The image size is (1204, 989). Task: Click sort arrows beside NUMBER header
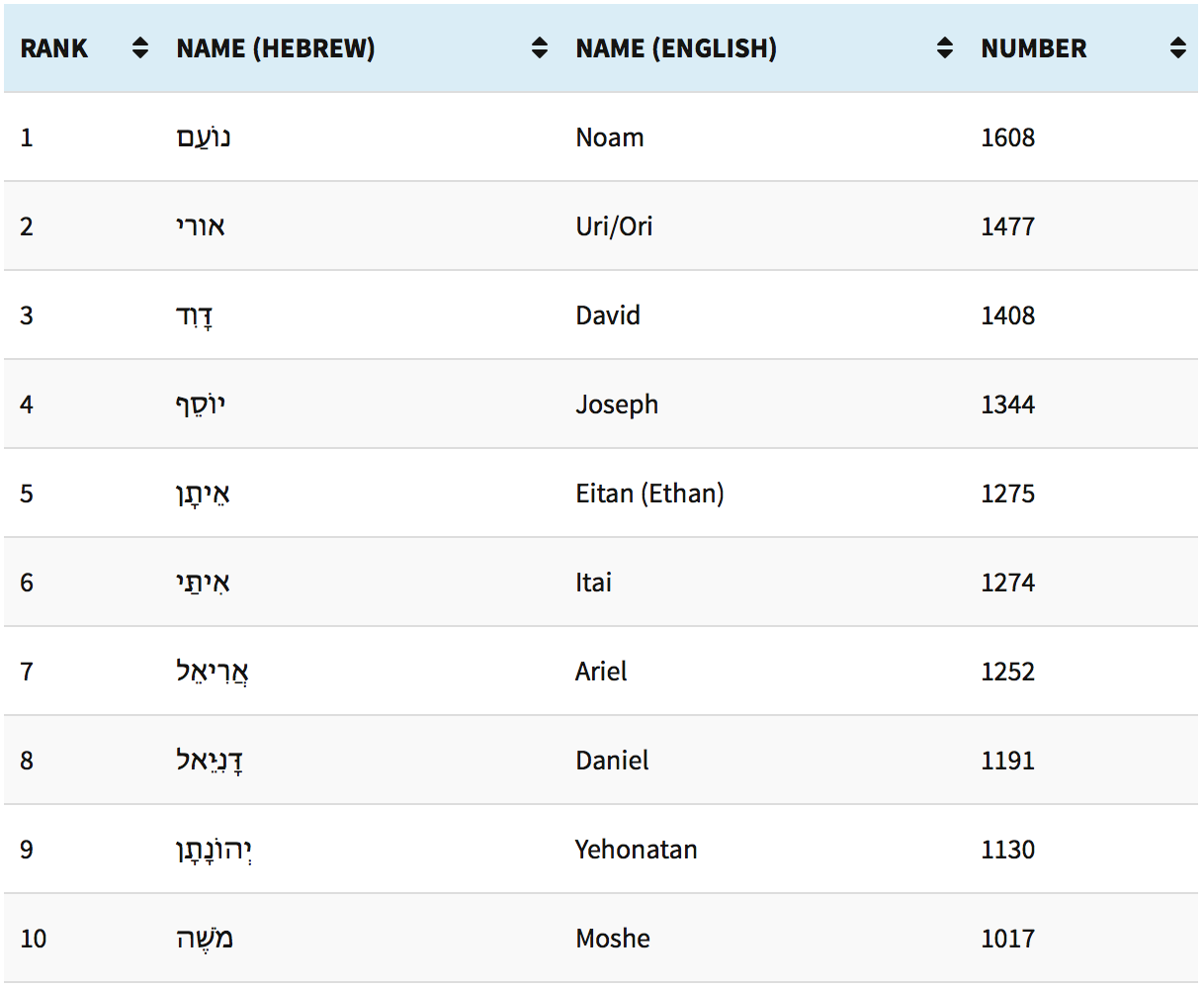point(1177,47)
